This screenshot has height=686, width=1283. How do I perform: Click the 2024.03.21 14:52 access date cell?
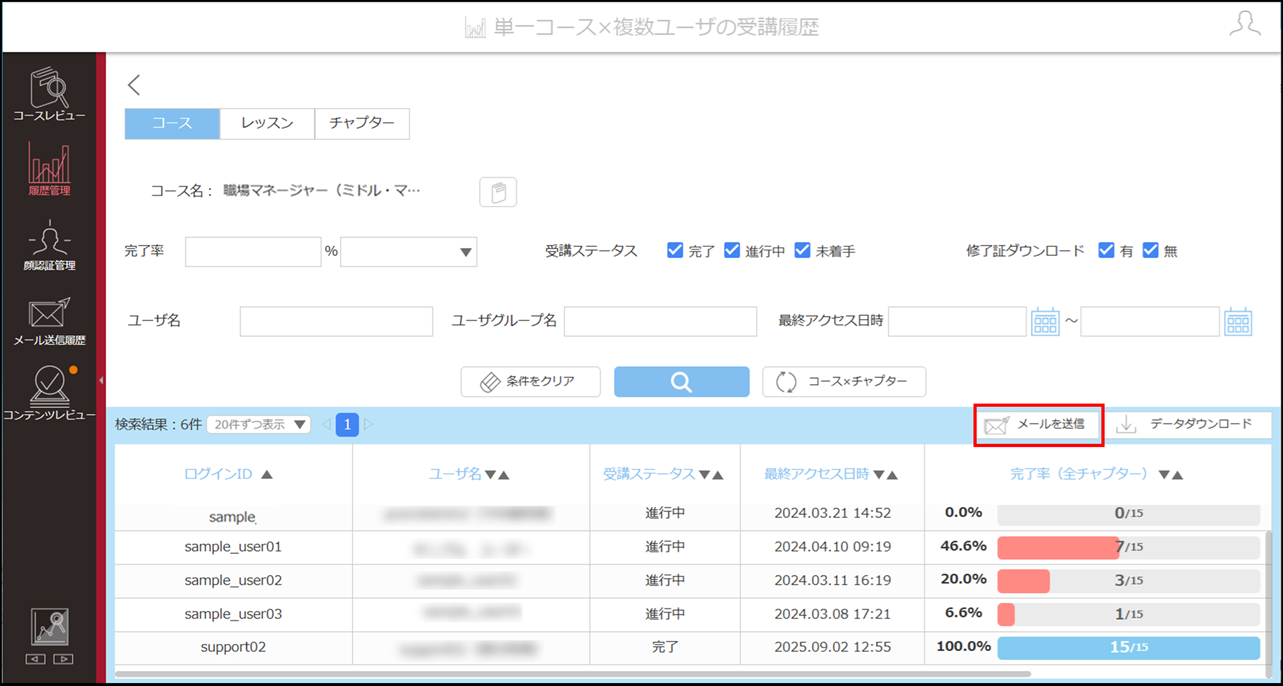click(832, 513)
